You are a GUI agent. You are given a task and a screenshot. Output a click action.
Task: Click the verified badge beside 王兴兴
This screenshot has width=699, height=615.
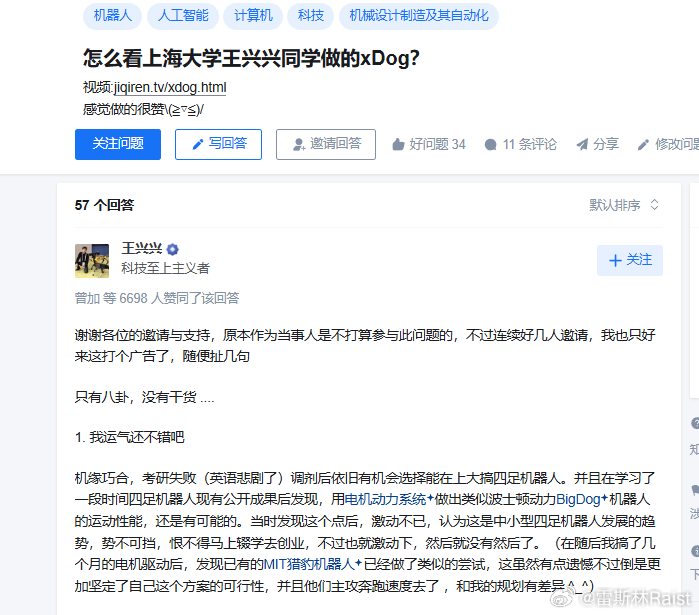[173, 249]
